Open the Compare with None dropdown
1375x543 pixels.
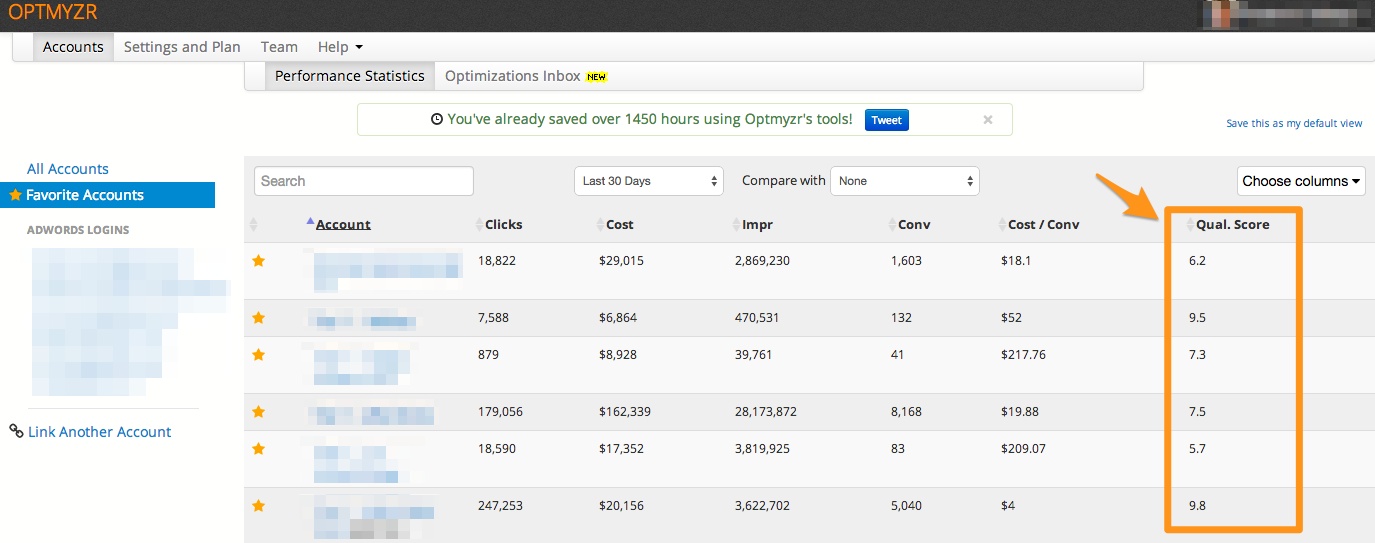(x=905, y=181)
